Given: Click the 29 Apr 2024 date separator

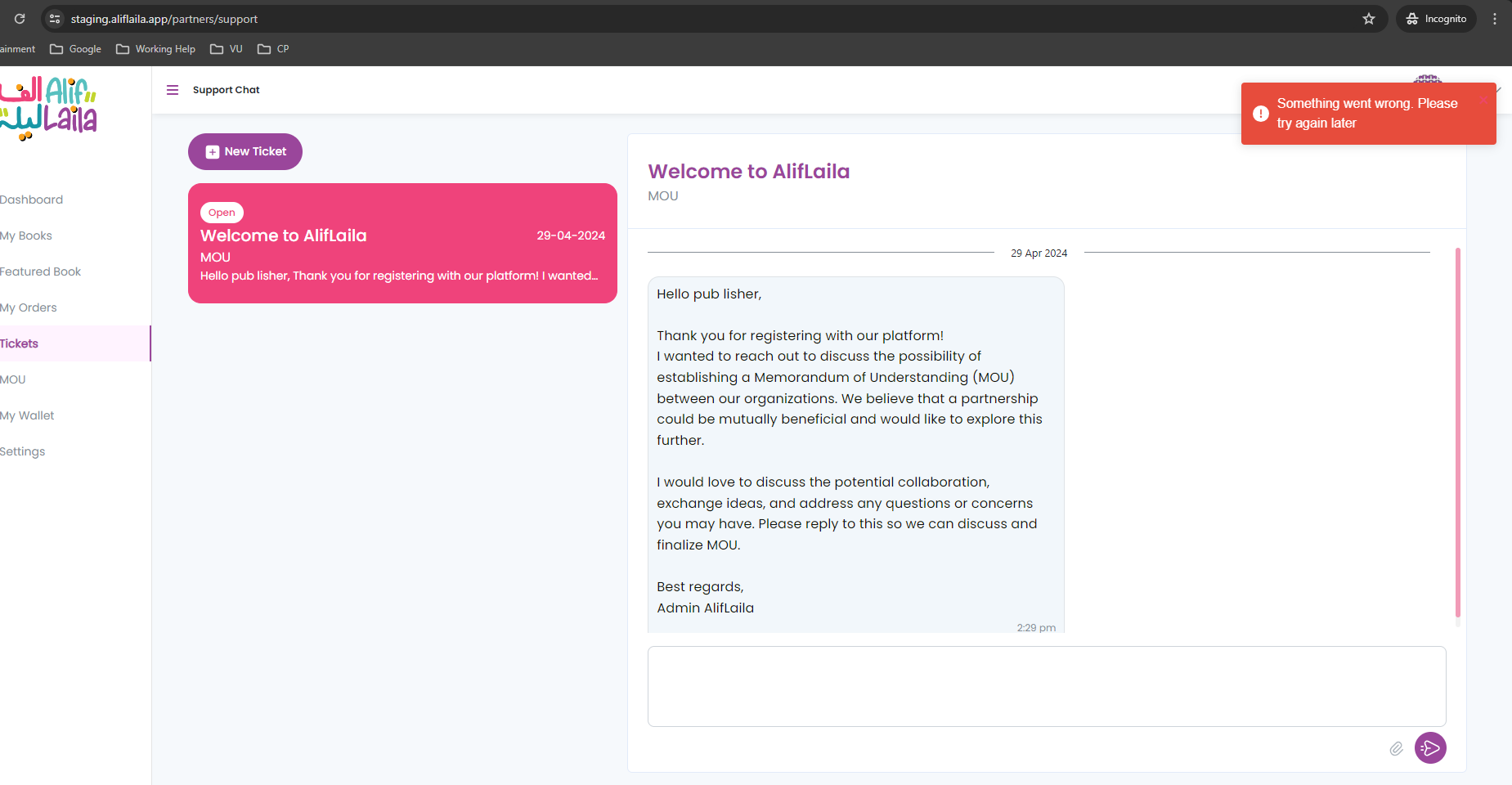Looking at the screenshot, I should click(x=1039, y=253).
